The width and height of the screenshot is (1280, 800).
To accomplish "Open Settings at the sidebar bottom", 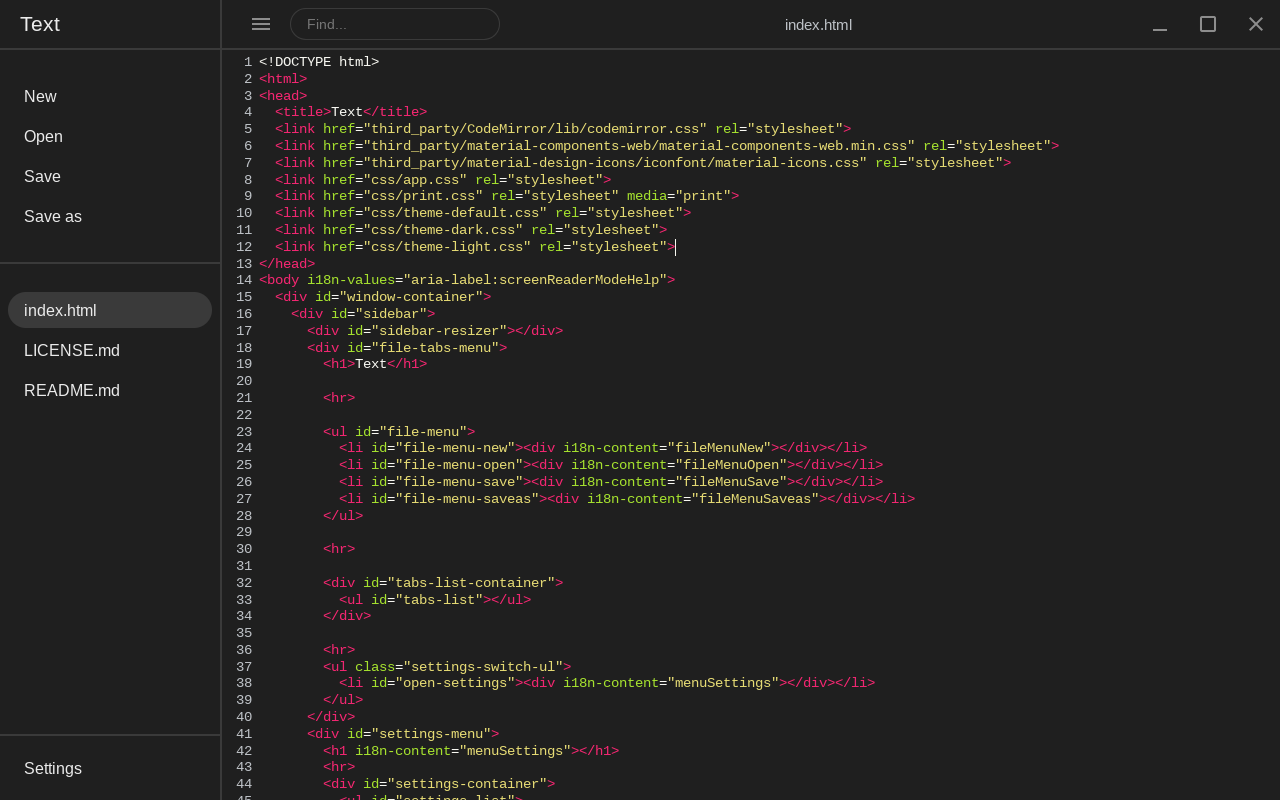I will [x=53, y=769].
